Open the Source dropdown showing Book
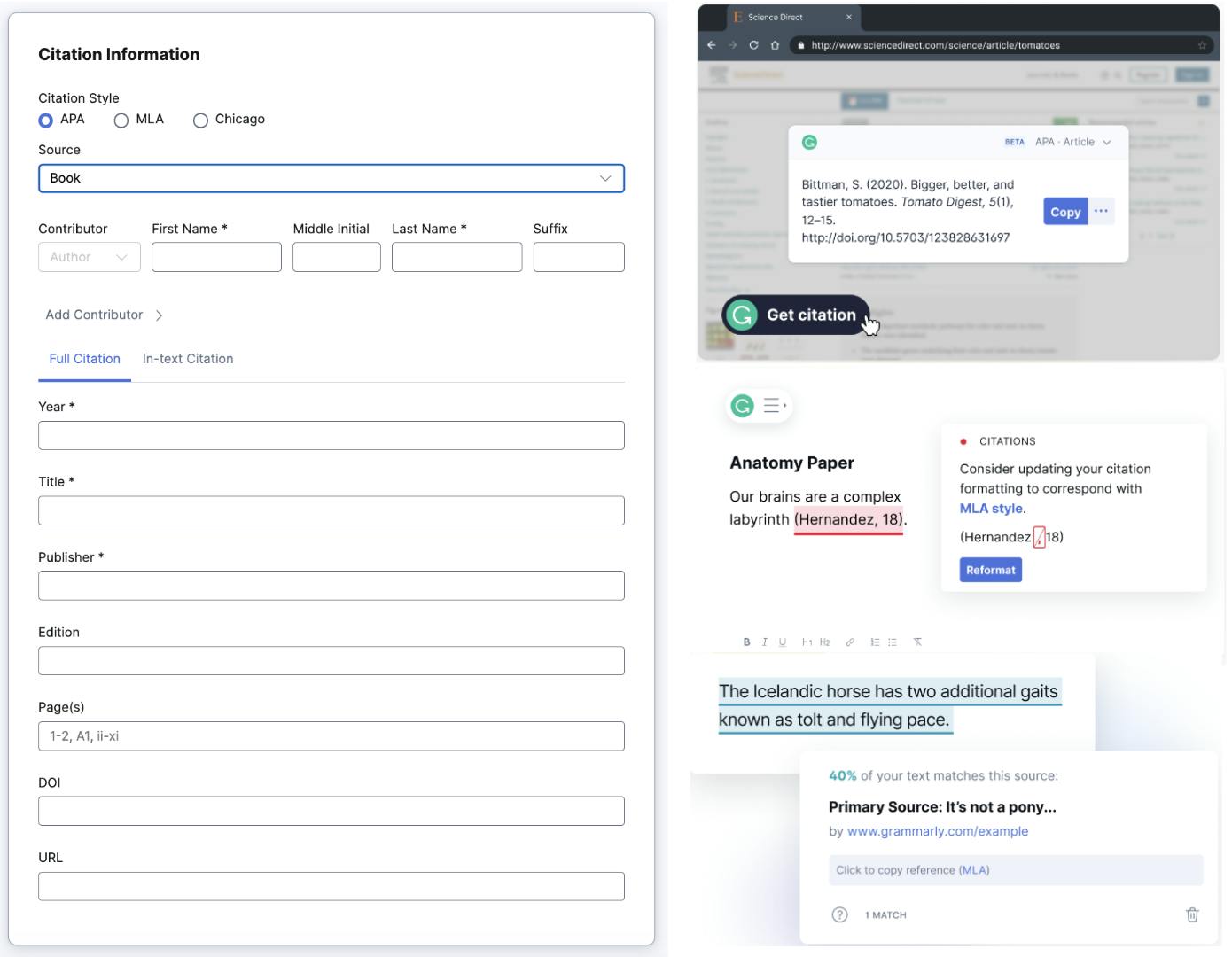This screenshot has height=957, width=1232. pyautogui.click(x=331, y=178)
